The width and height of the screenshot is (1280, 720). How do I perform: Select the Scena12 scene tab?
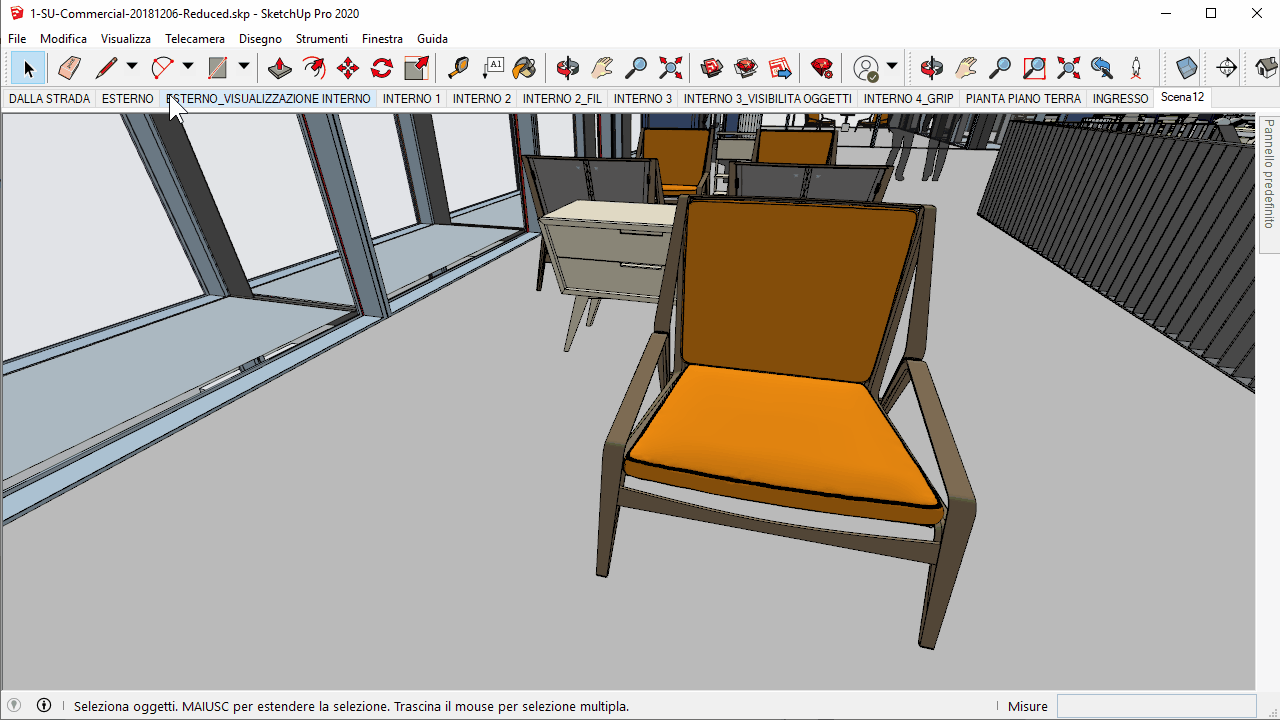coord(1183,98)
